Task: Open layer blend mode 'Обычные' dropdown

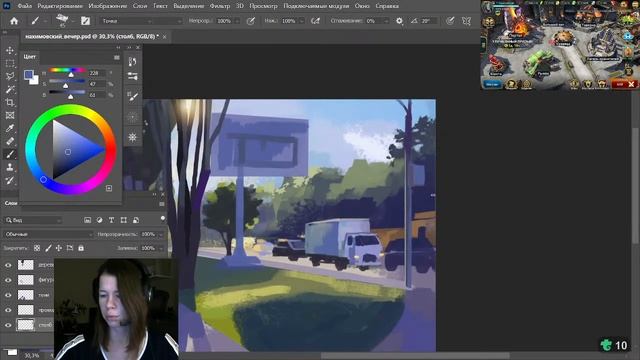Action: pos(48,234)
